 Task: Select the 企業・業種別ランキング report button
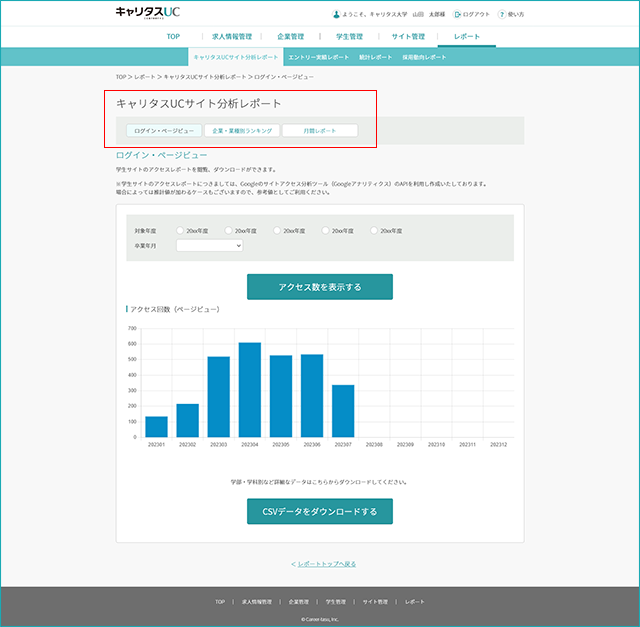[x=242, y=131]
